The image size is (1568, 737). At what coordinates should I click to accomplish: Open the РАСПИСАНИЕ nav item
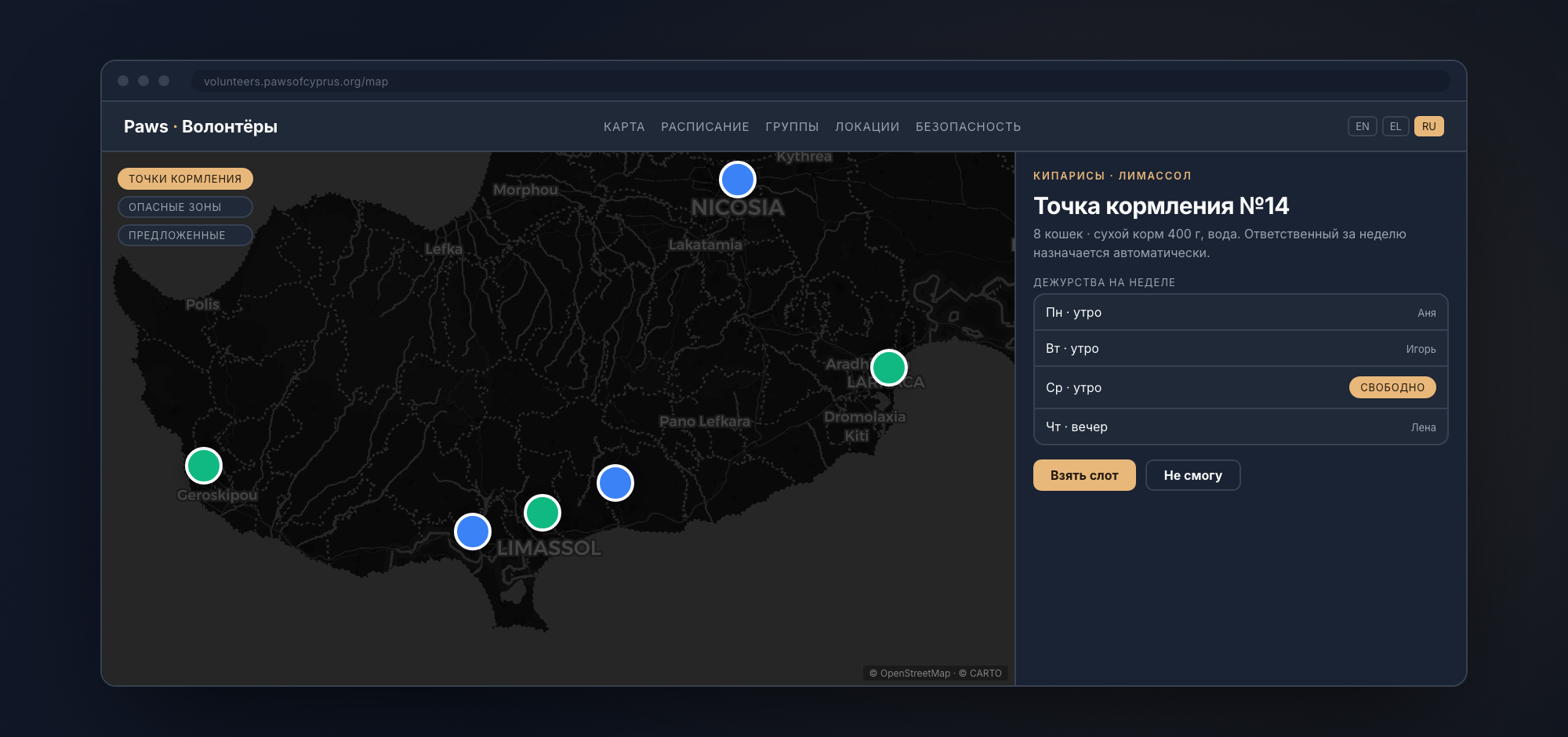click(705, 127)
